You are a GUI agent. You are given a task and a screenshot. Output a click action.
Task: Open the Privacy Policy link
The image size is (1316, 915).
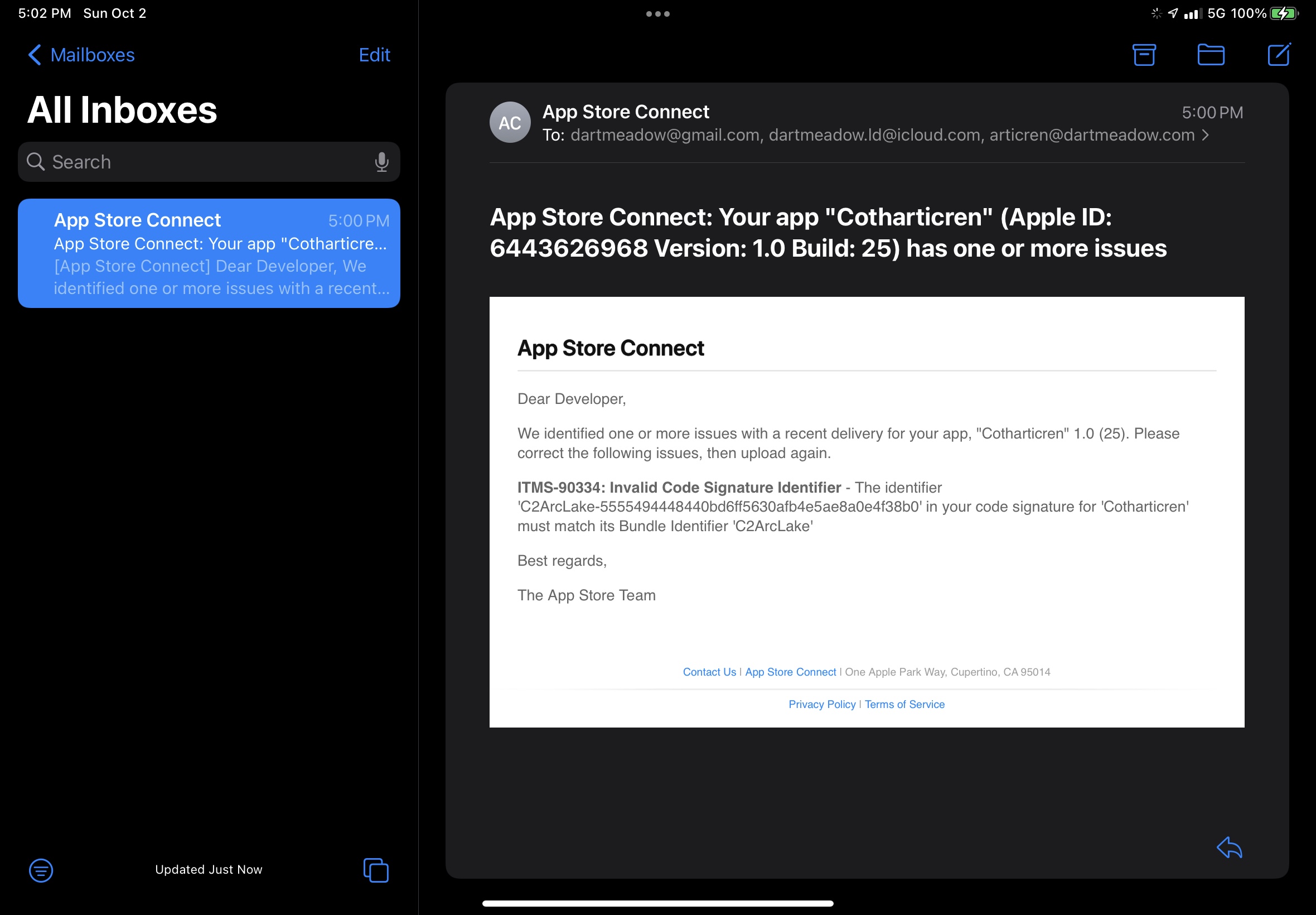click(821, 704)
